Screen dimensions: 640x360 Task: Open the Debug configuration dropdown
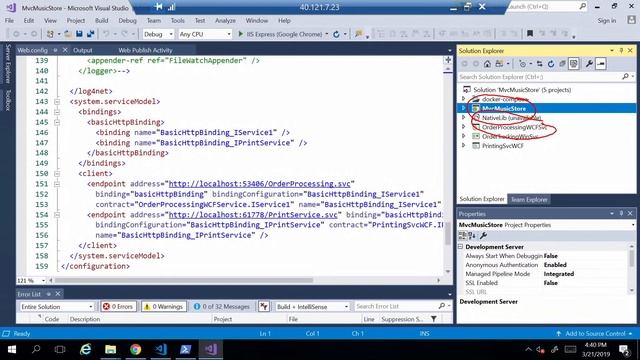pyautogui.click(x=158, y=34)
